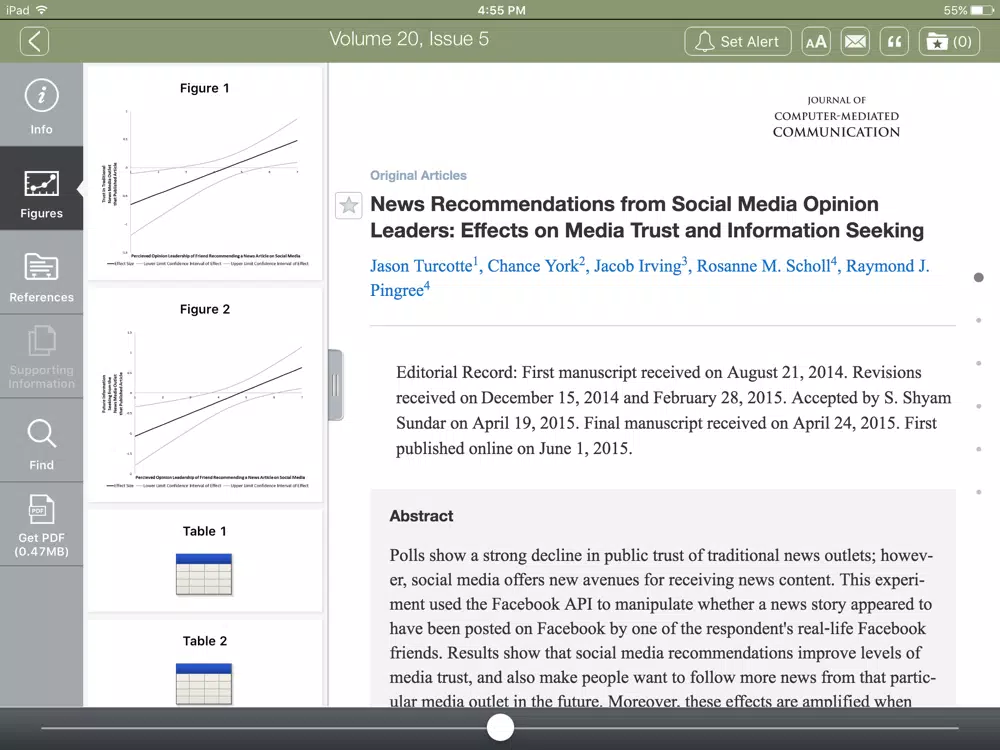Jump to the second section dot indicator
Viewport: 1000px width, 750px height.
979,320
